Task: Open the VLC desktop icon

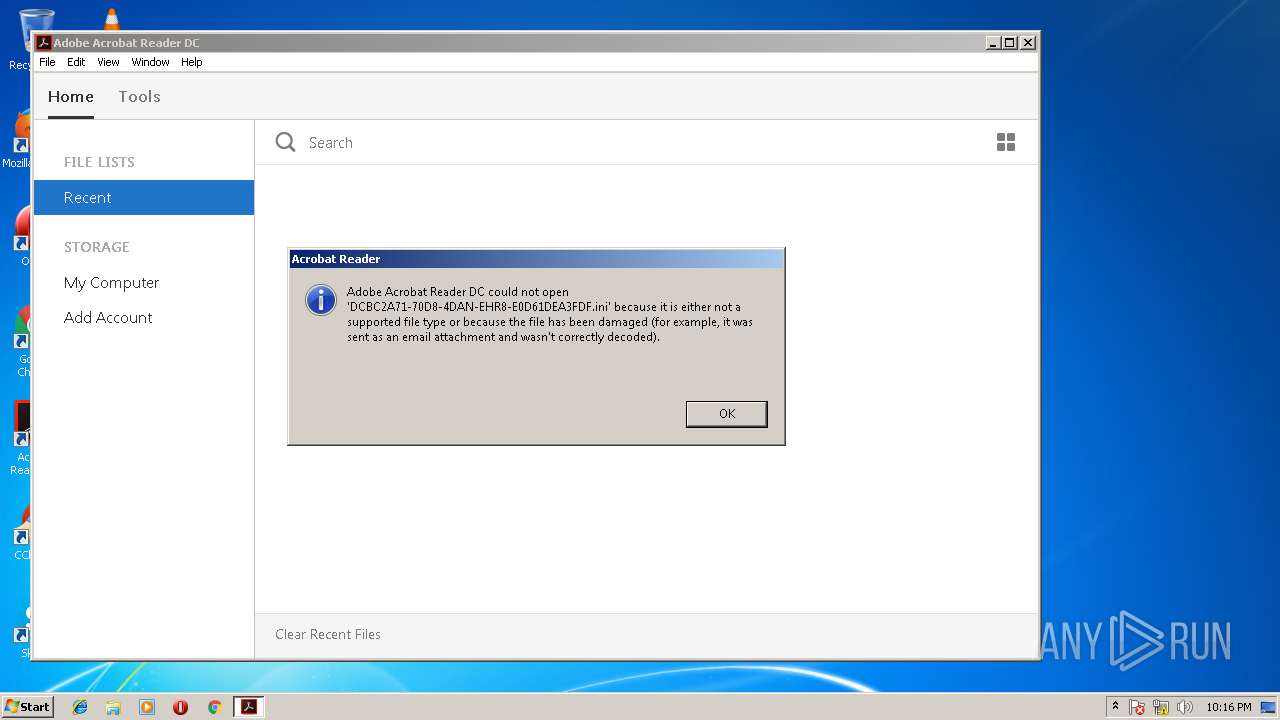Action: pos(111,19)
